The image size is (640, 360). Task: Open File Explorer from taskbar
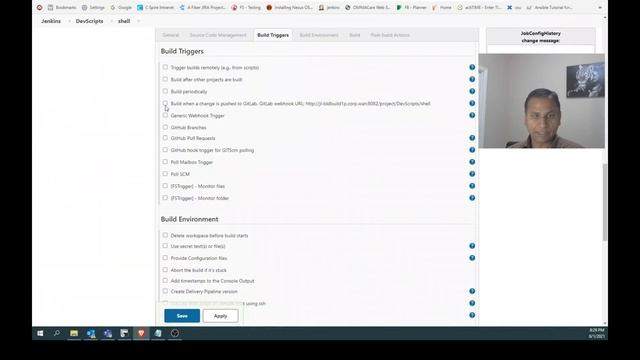point(74,333)
